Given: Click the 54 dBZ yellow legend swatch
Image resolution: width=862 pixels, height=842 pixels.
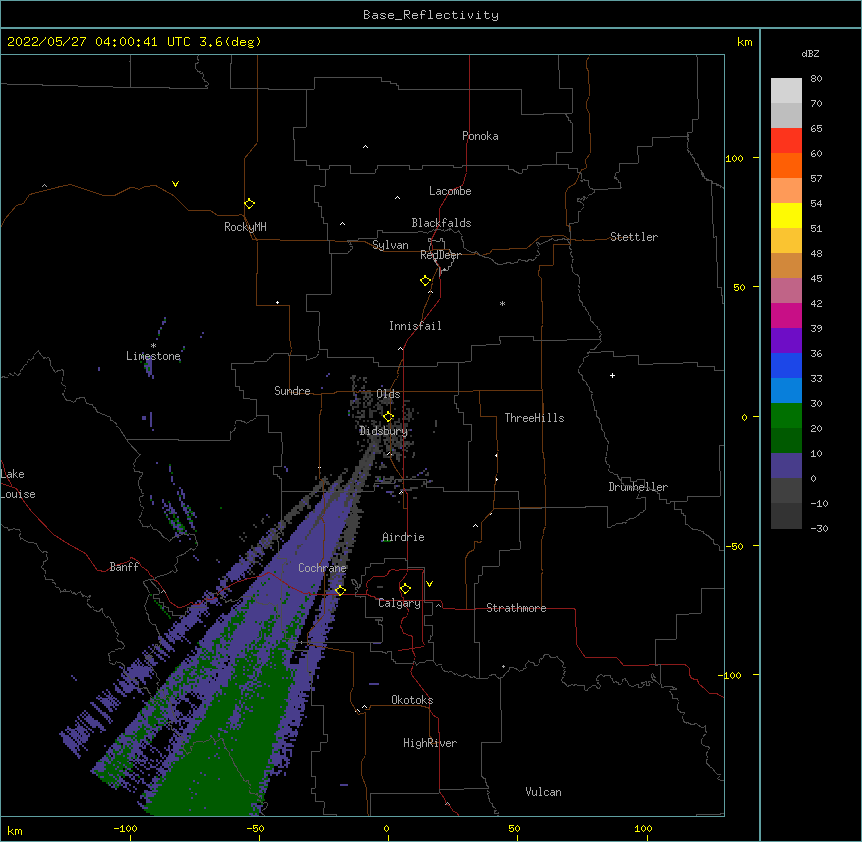Looking at the screenshot, I should [x=786, y=215].
